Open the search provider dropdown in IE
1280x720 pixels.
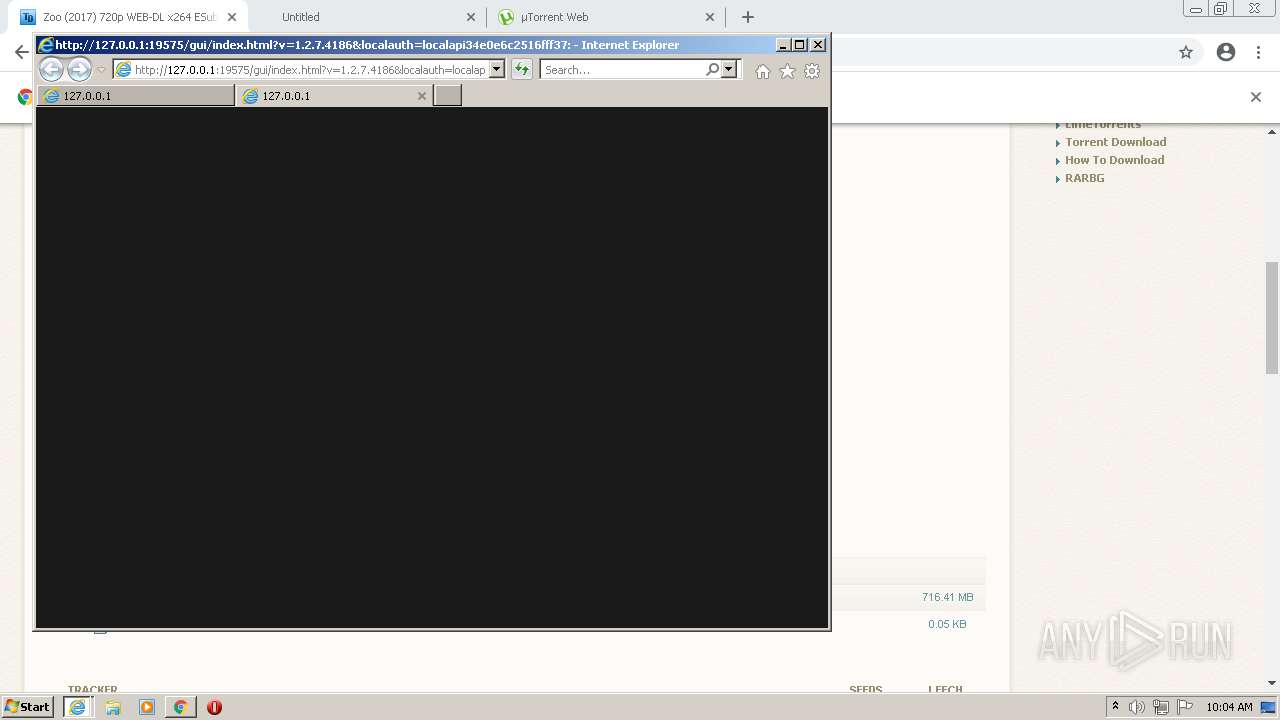click(729, 69)
